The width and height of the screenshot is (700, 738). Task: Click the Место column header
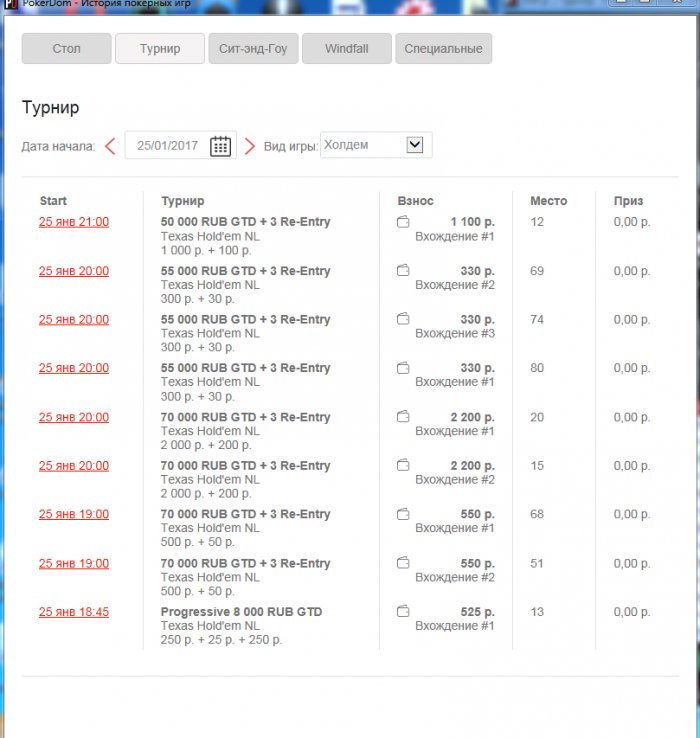pos(548,201)
